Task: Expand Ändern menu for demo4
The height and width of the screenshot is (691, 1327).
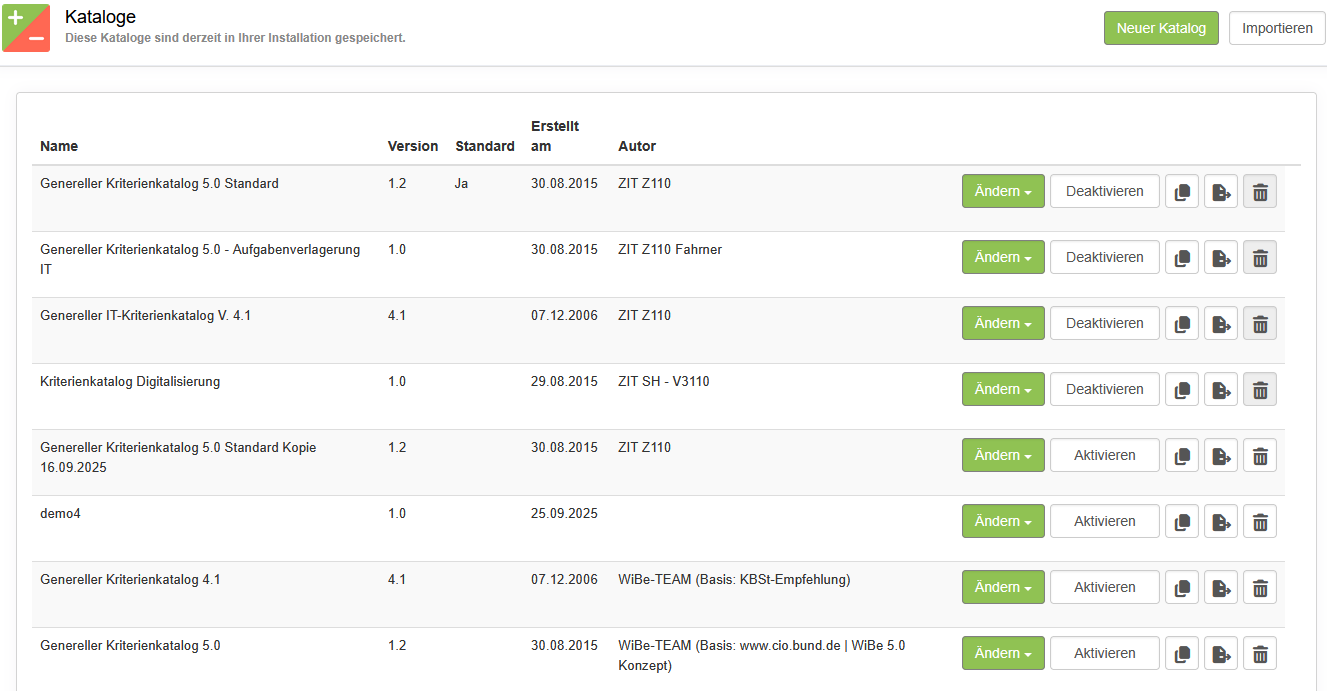Action: (x=1002, y=522)
